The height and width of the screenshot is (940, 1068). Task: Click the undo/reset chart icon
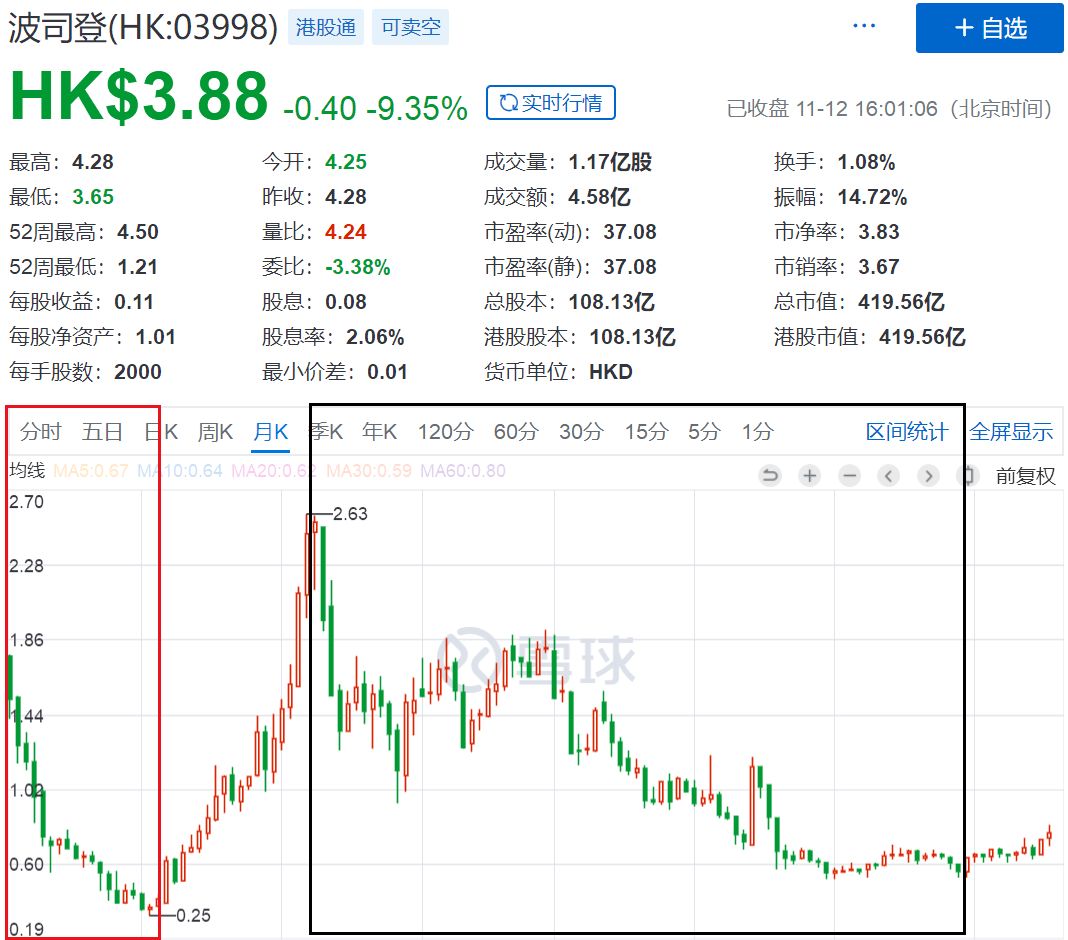coord(769,476)
